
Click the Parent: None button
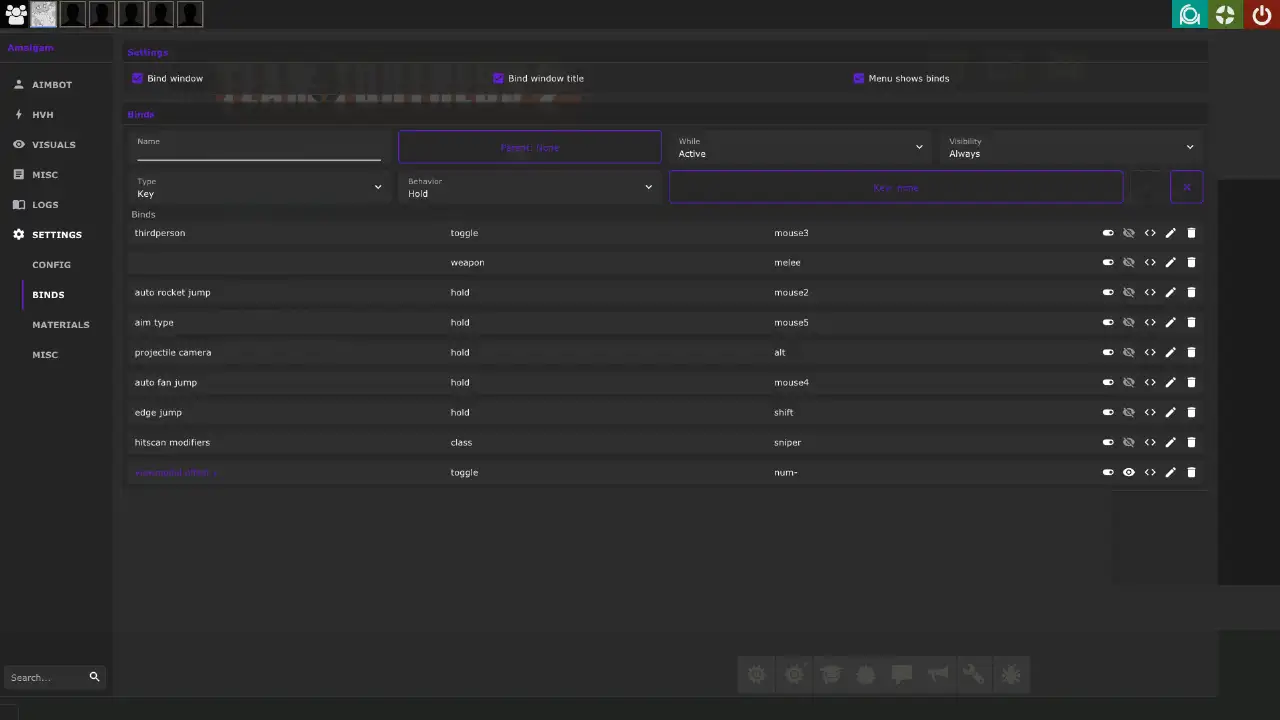[530, 147]
